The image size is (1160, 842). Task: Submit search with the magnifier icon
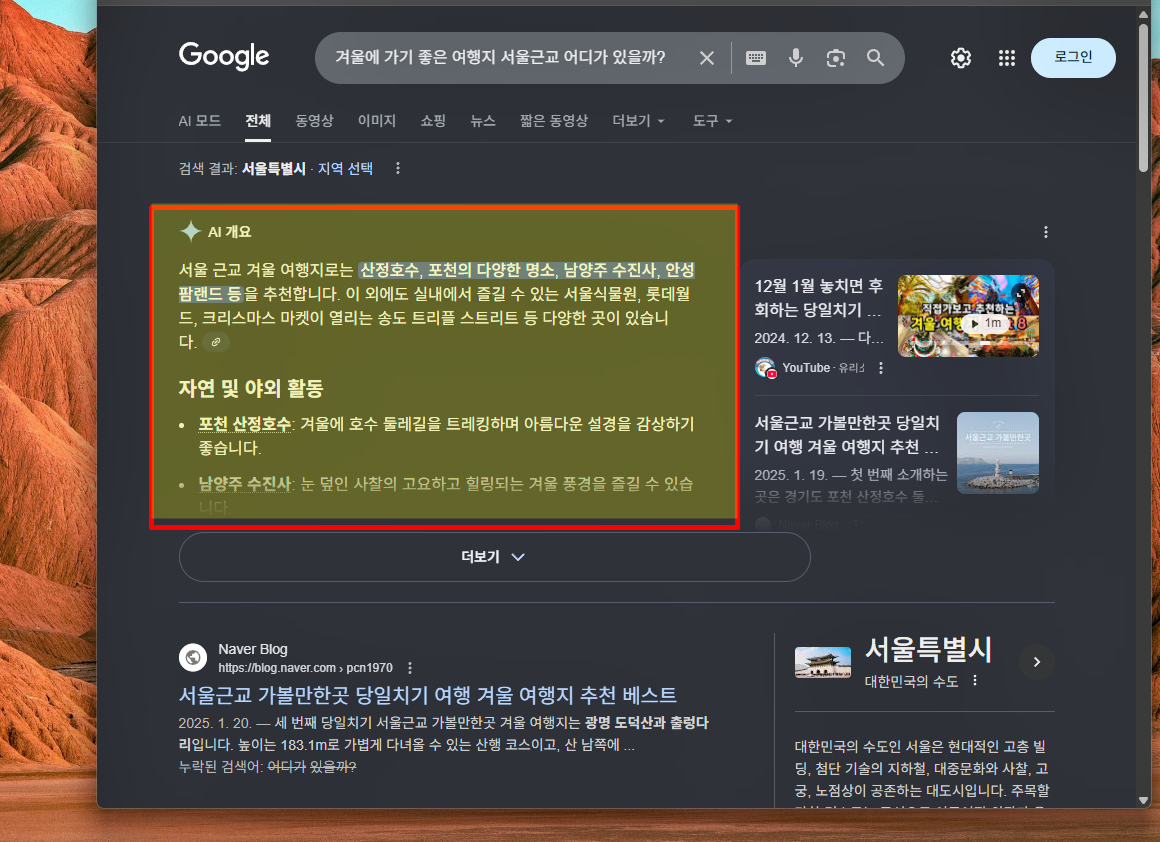pyautogui.click(x=875, y=58)
